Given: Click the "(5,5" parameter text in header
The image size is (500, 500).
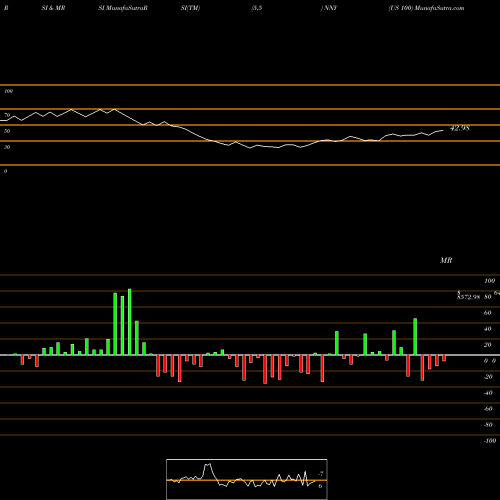Looking at the screenshot, I should (x=257, y=8).
